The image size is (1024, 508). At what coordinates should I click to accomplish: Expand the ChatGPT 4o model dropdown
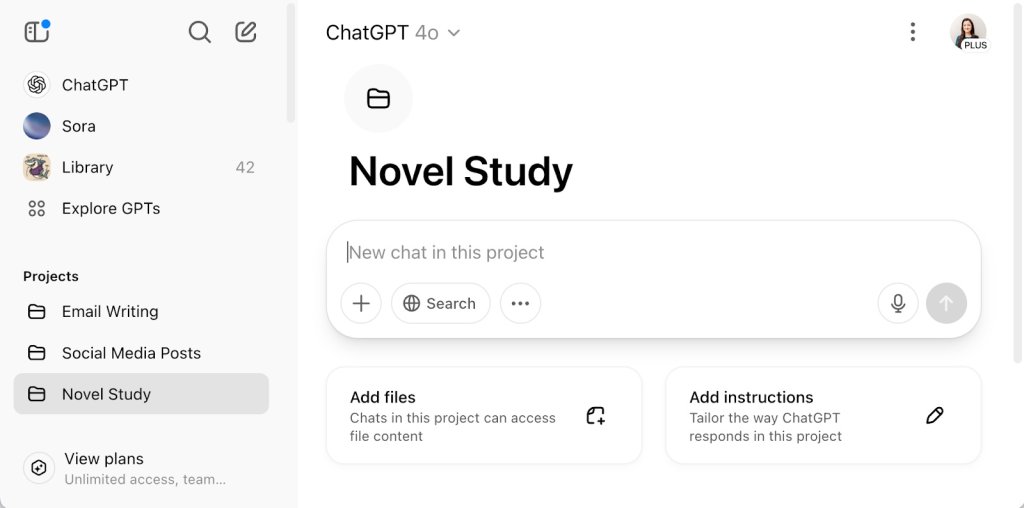pos(393,33)
